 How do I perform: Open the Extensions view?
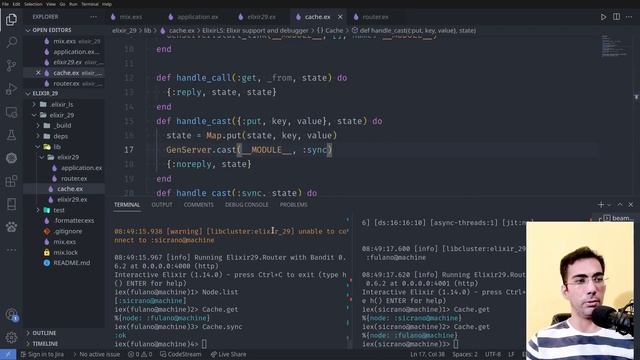pos(11,181)
